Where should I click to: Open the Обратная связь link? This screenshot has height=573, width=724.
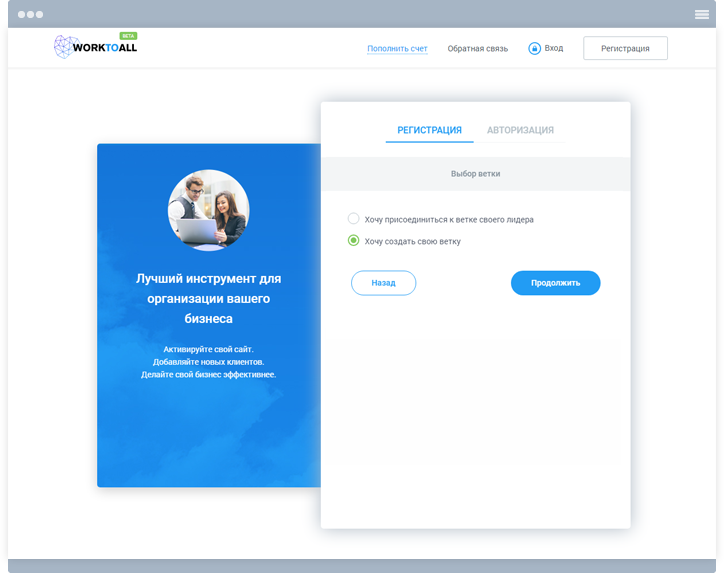point(477,48)
